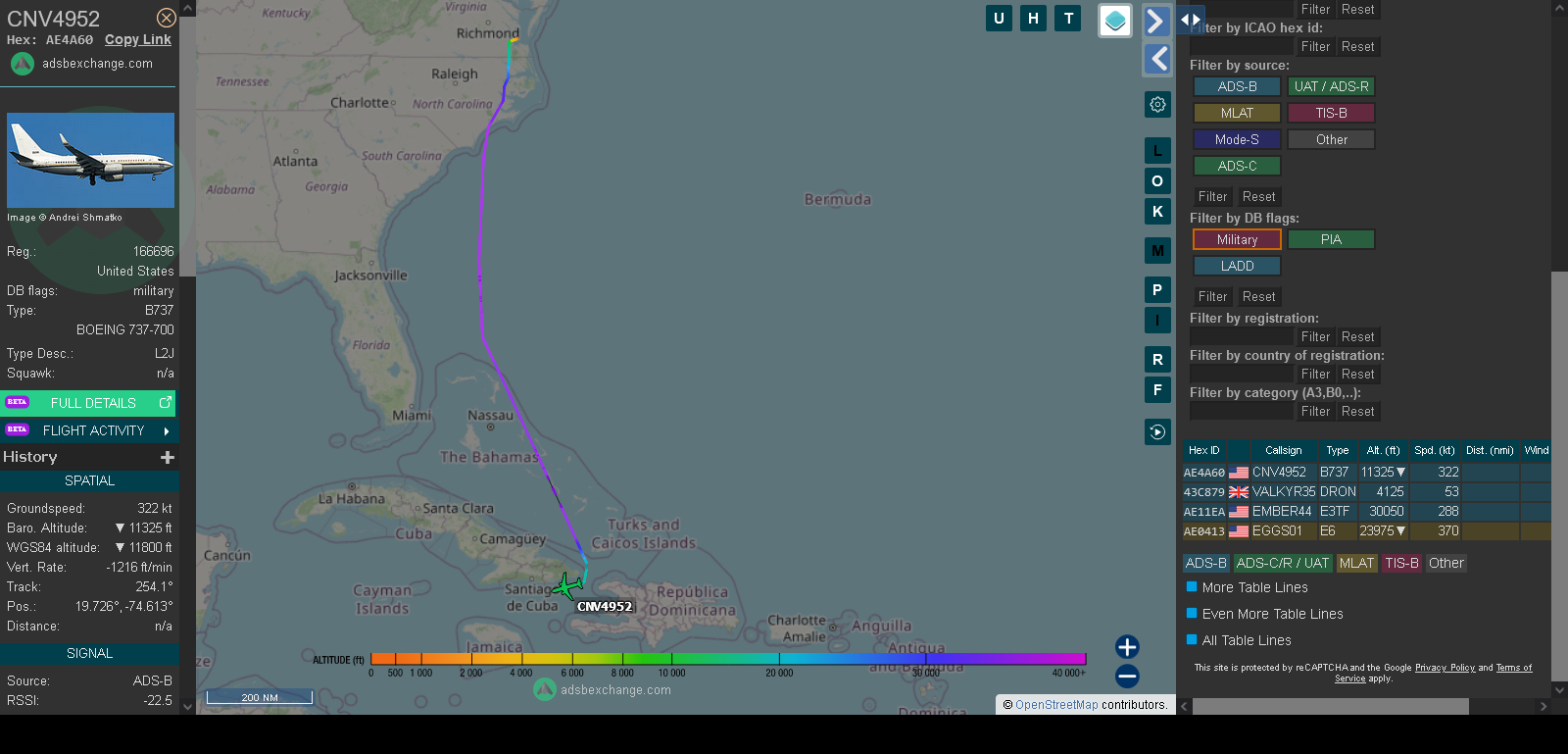
Task: Sort table by Dist. (nmi) column
Action: click(x=1490, y=450)
